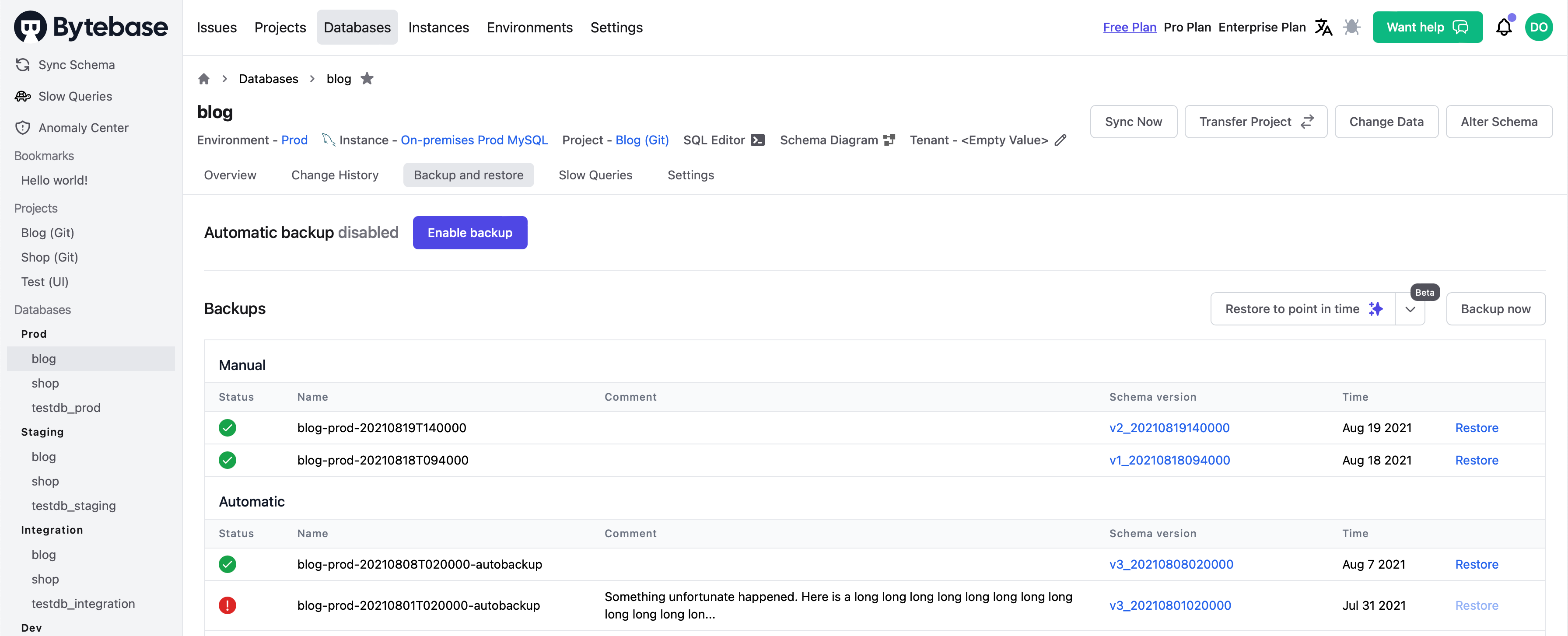Restore the blog-prod-20210808T020000-autobackup backup
This screenshot has height=636, width=1568.
1477,564
